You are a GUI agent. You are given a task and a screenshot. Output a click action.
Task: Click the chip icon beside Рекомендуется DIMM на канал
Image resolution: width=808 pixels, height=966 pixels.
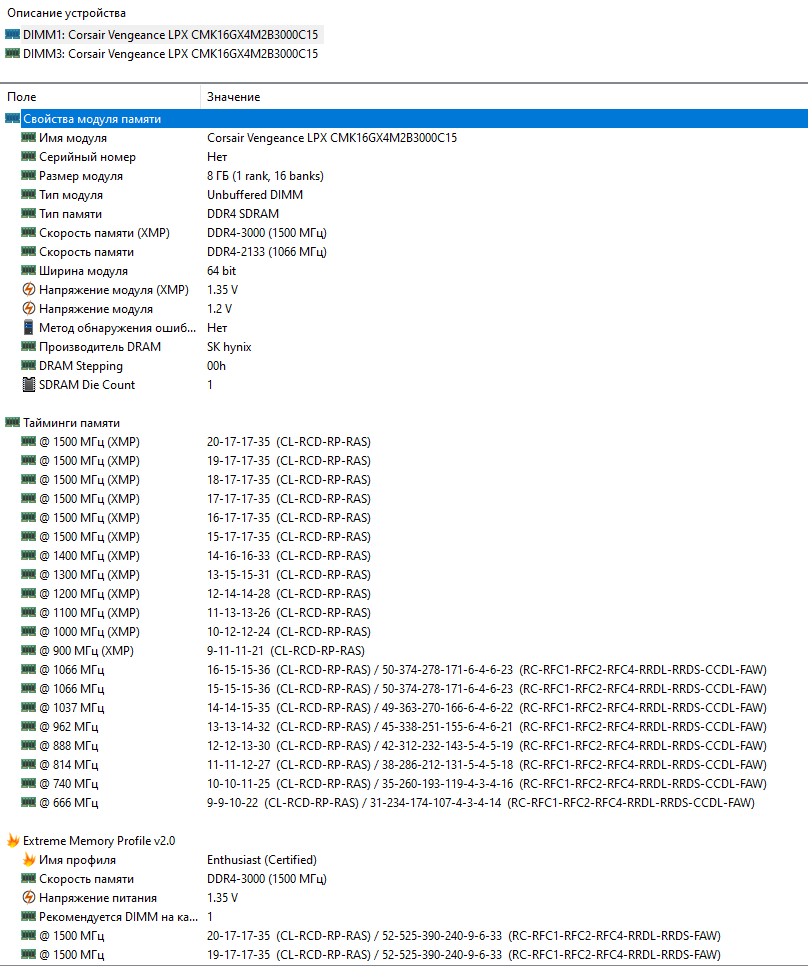pos(28,916)
